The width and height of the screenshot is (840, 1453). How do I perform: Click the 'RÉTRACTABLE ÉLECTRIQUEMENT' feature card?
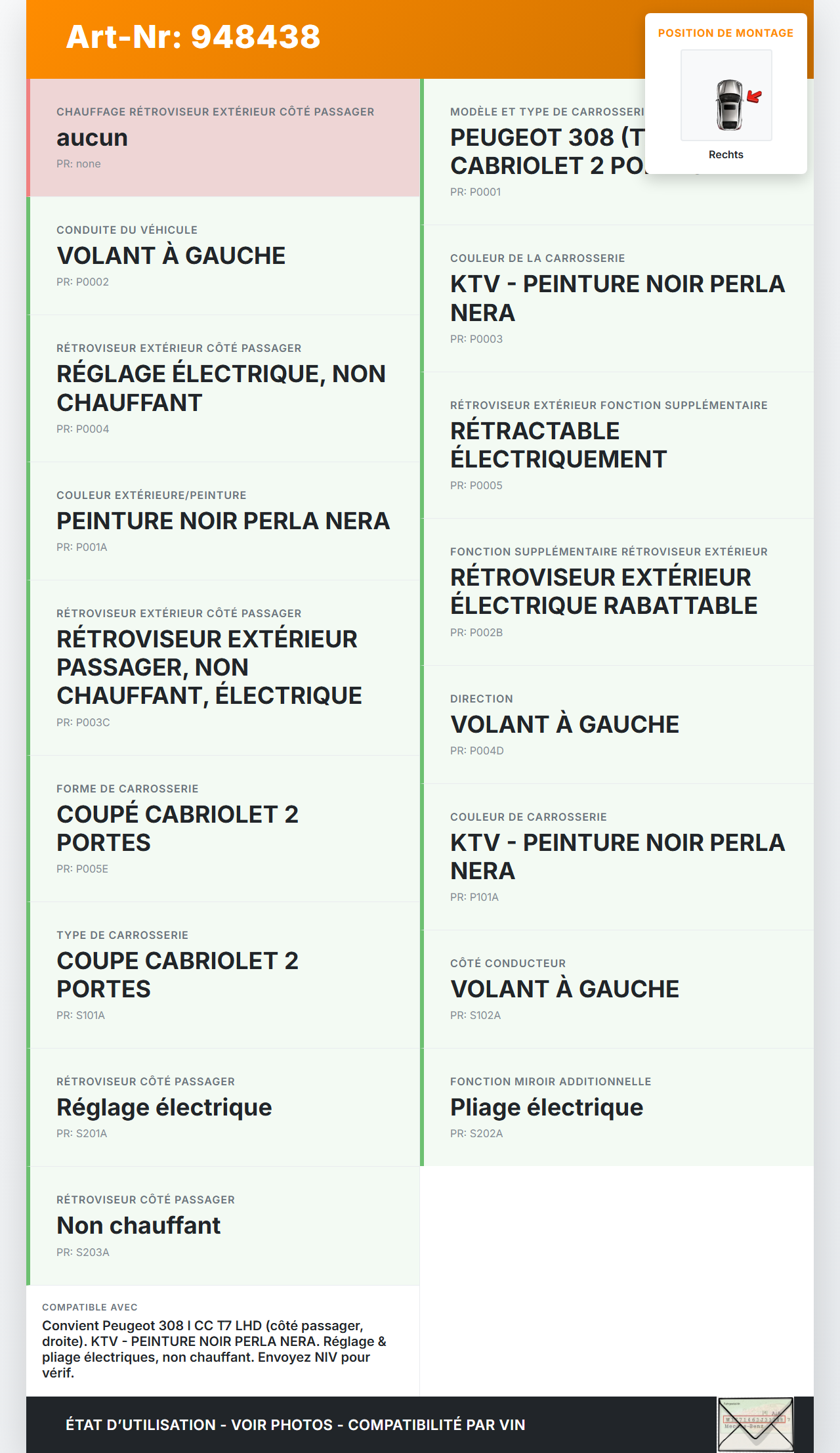617,445
